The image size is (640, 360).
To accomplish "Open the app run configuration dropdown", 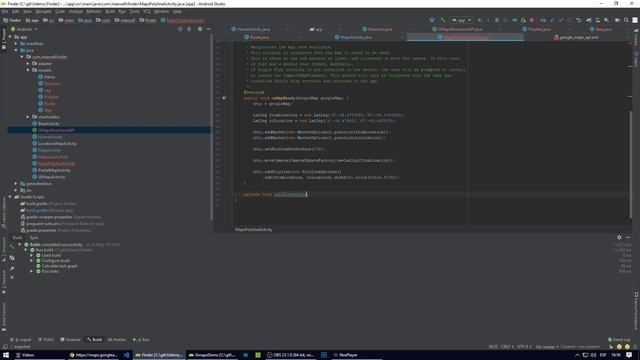I will 461,20.
